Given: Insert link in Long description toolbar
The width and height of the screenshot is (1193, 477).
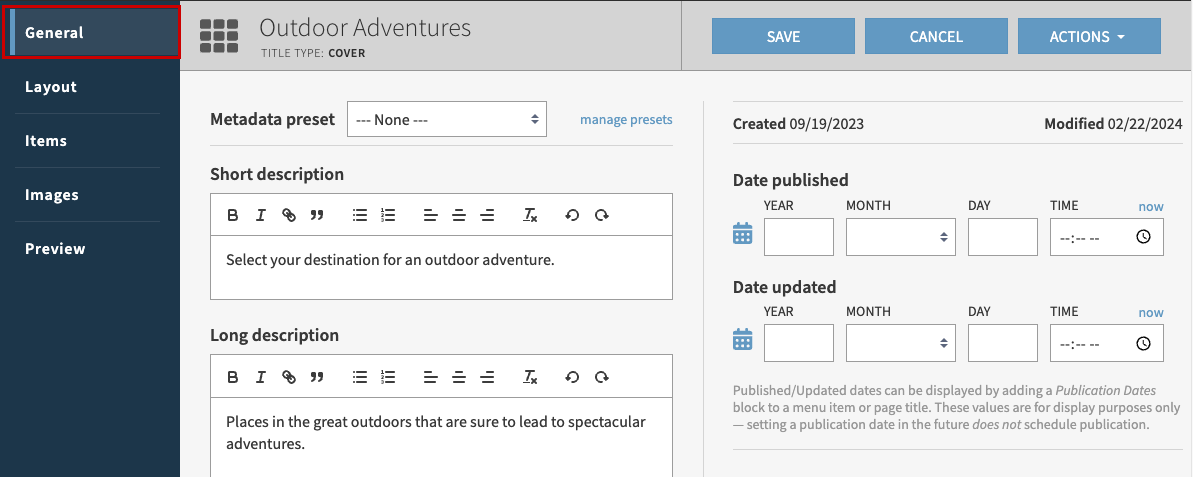Looking at the screenshot, I should [289, 377].
